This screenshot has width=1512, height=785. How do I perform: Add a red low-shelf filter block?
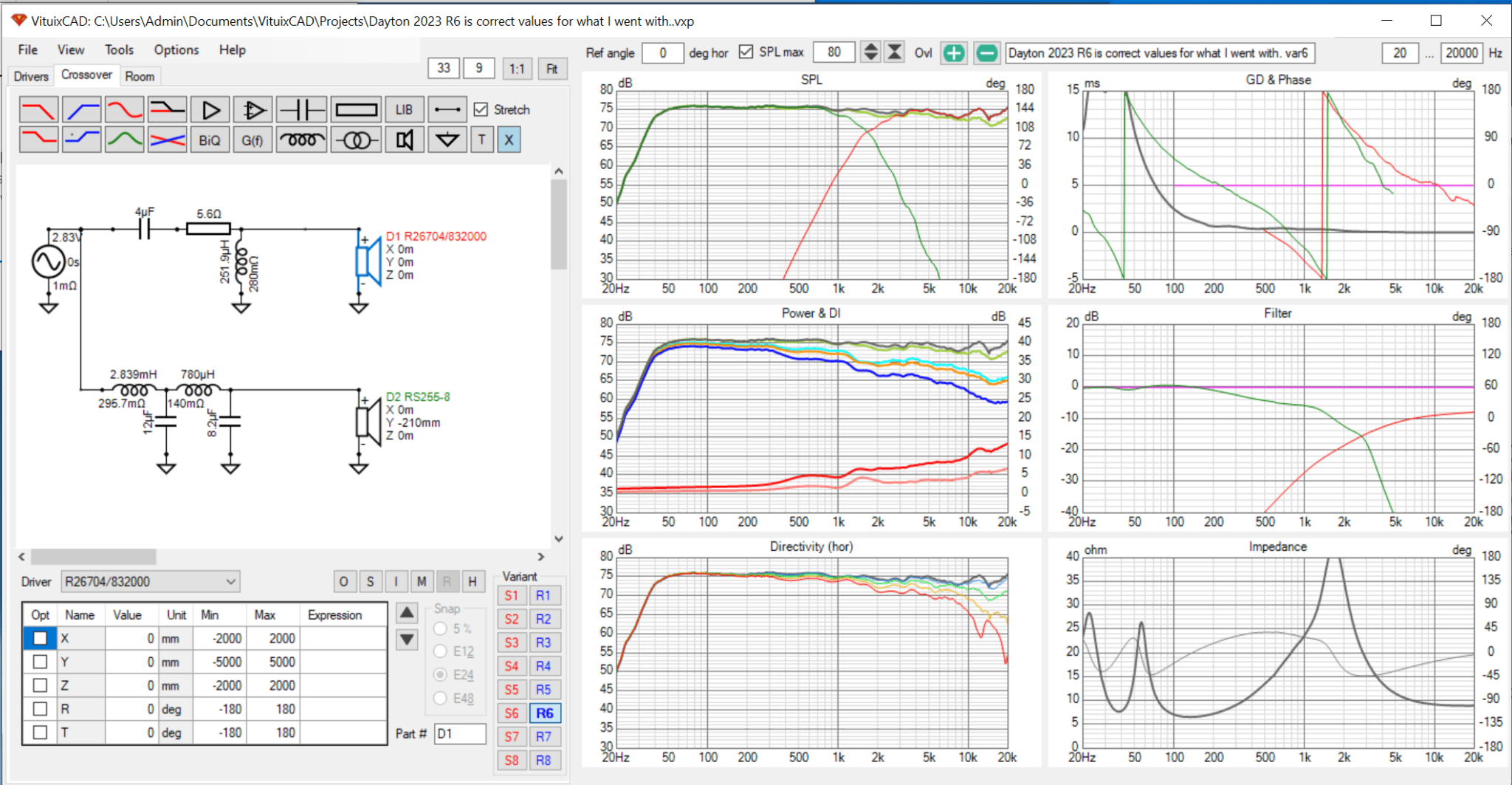click(x=38, y=140)
